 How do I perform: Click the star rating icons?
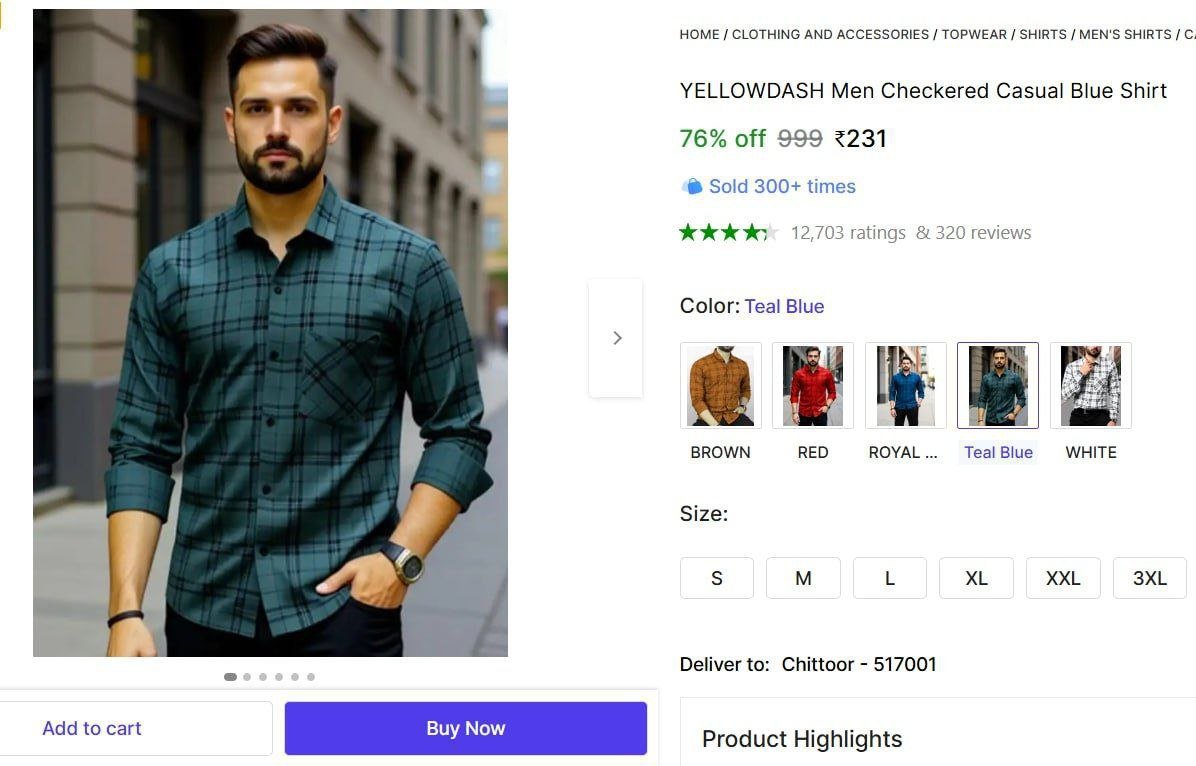point(728,233)
